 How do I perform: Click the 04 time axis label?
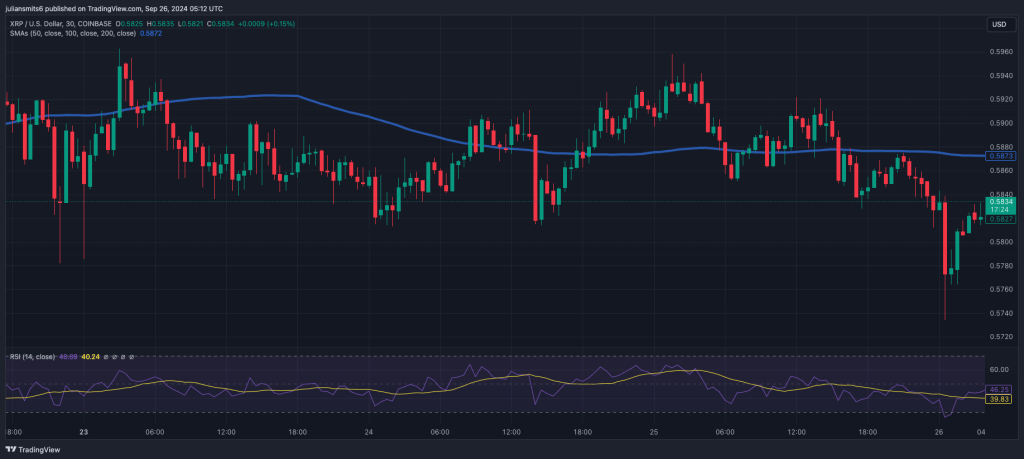[981, 432]
